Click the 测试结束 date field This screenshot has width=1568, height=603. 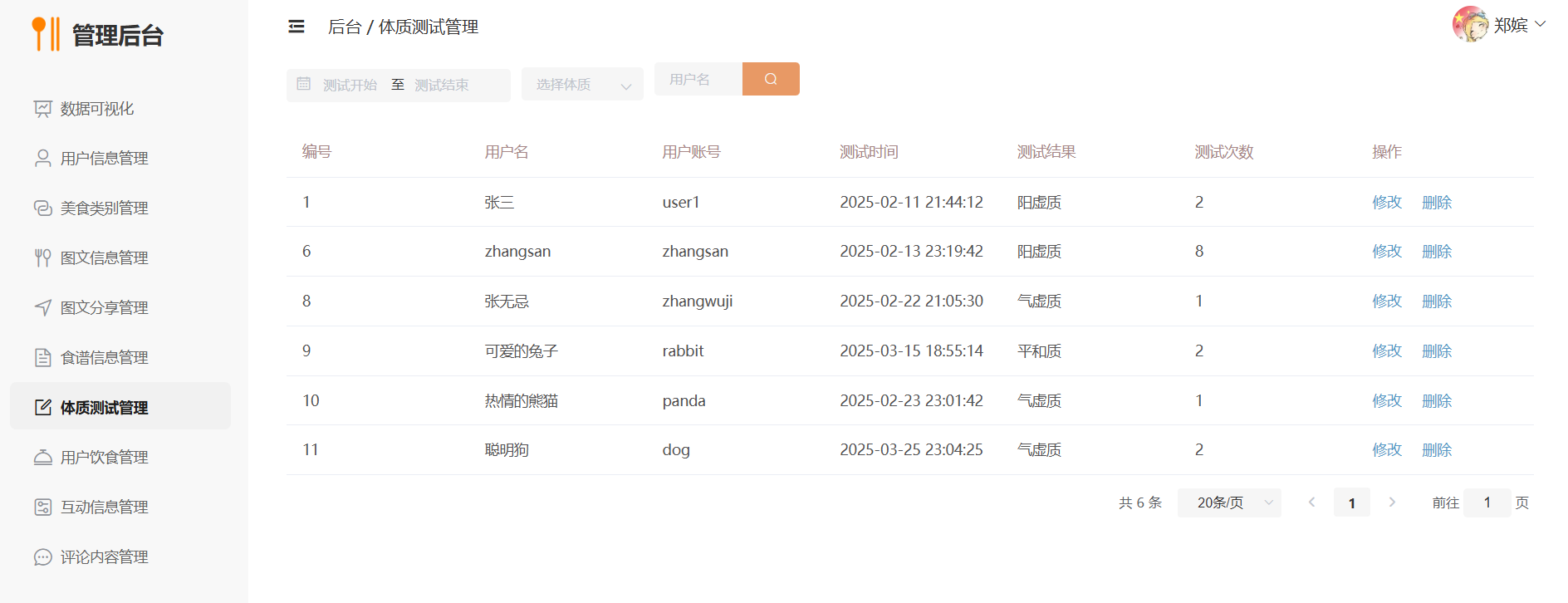pyautogui.click(x=442, y=85)
